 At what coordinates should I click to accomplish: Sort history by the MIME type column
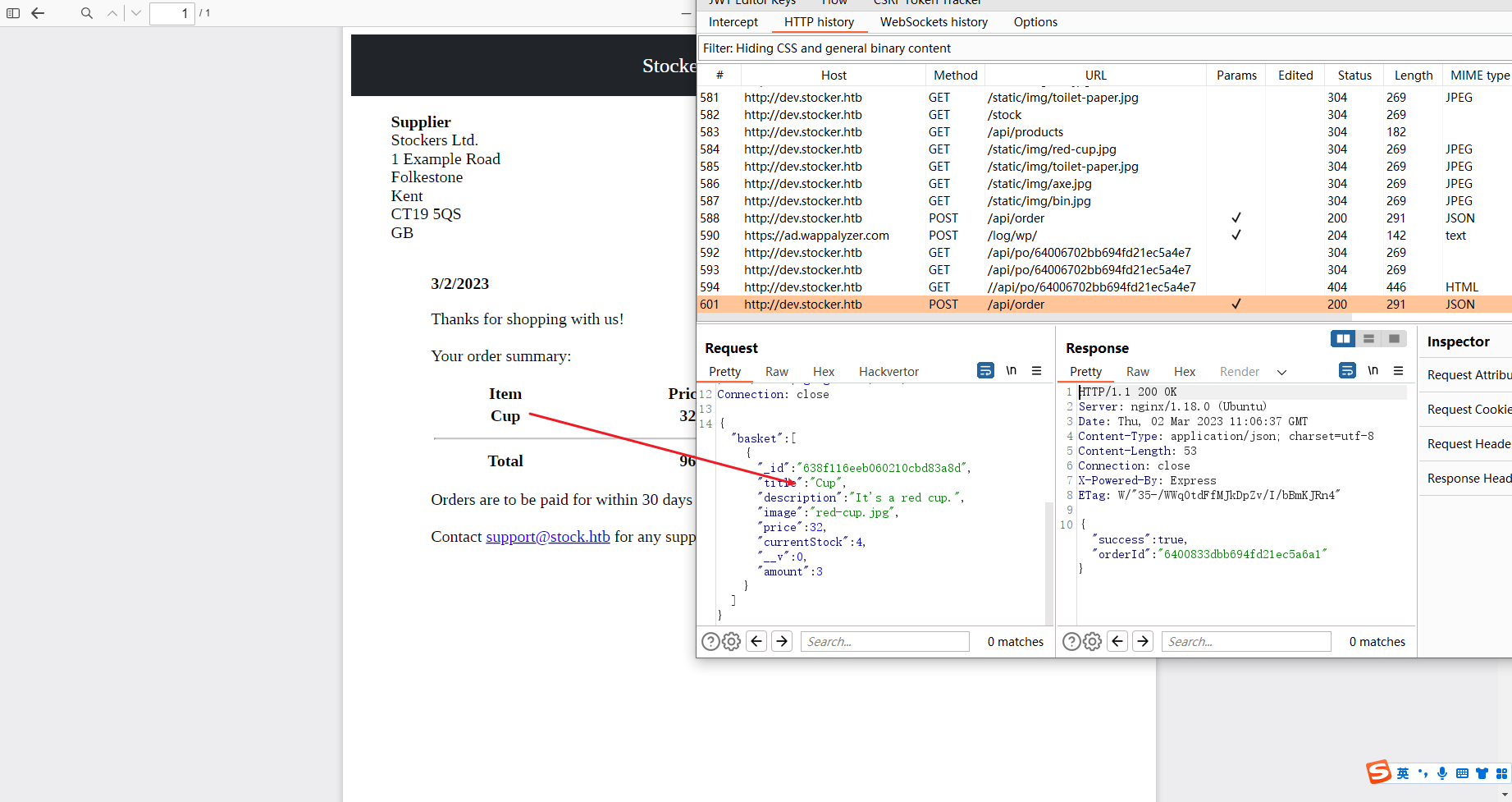pos(1478,76)
